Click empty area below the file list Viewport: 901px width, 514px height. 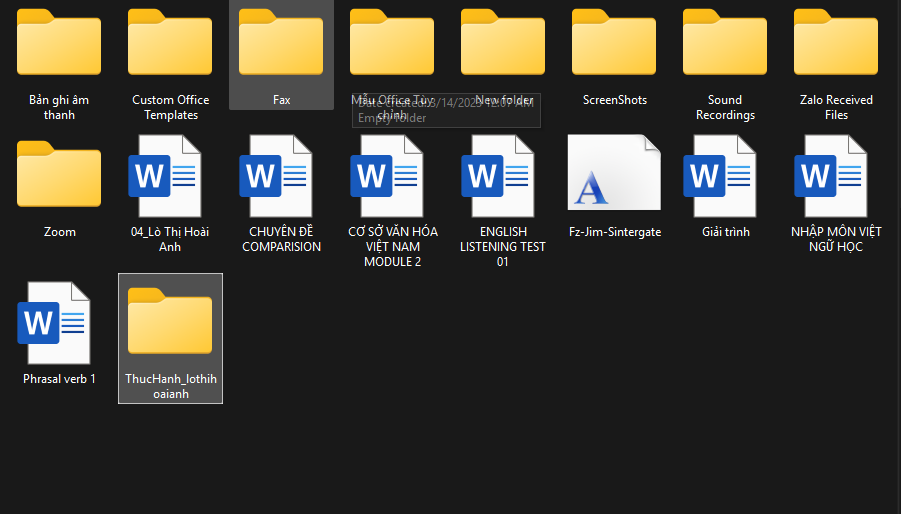coord(517,459)
